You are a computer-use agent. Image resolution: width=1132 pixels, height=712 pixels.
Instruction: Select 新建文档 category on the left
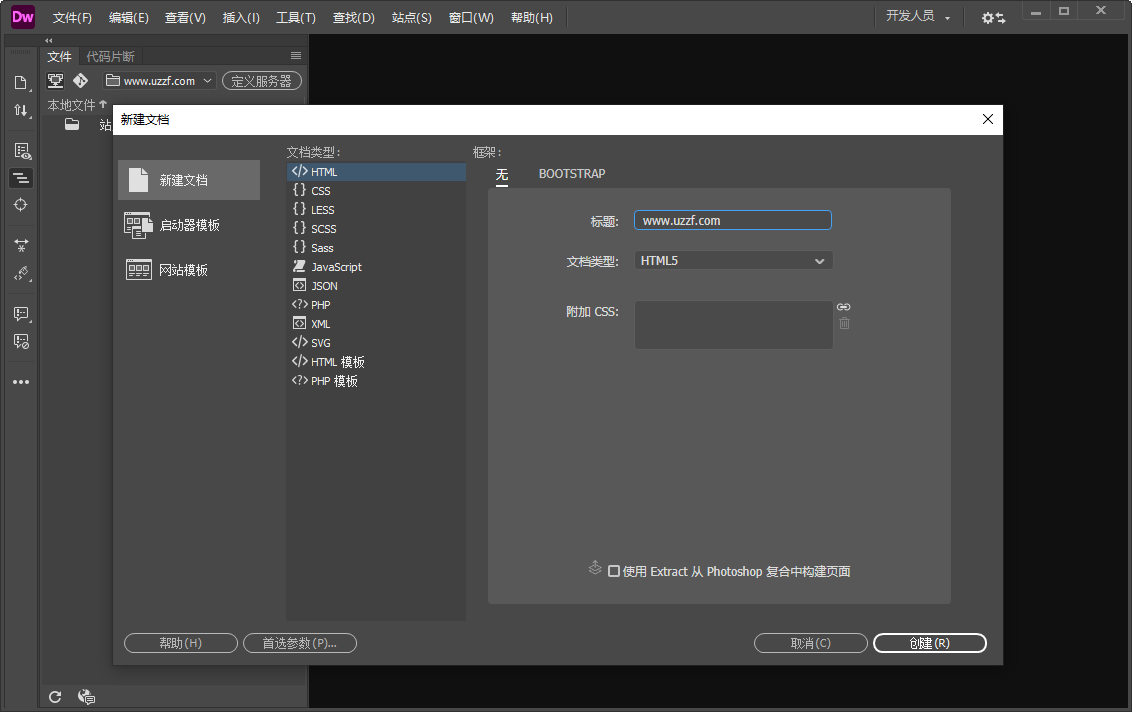pos(189,180)
